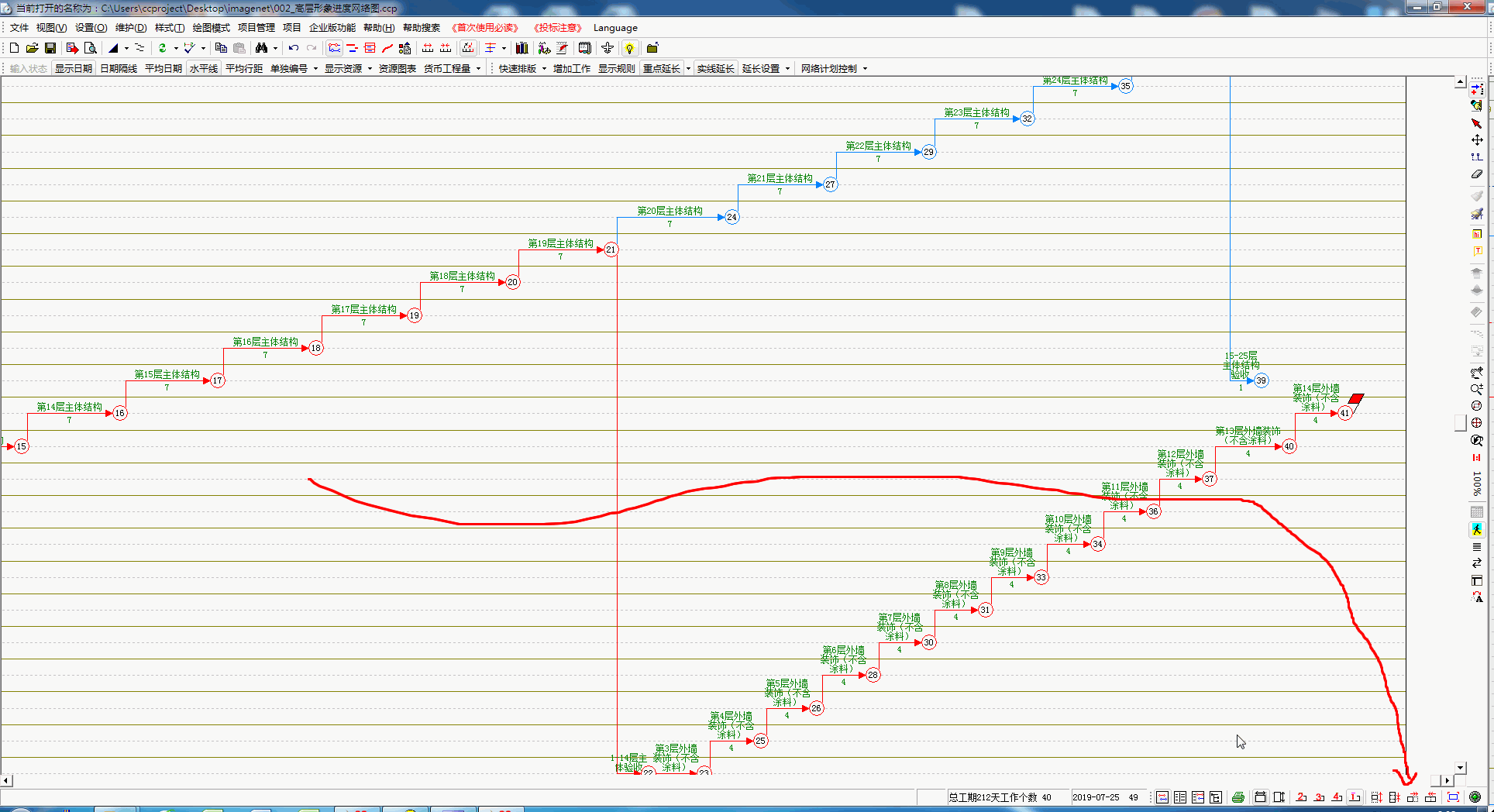Save the project with the floppy disk icon
Image resolution: width=1494 pixels, height=812 pixels.
coord(50,48)
